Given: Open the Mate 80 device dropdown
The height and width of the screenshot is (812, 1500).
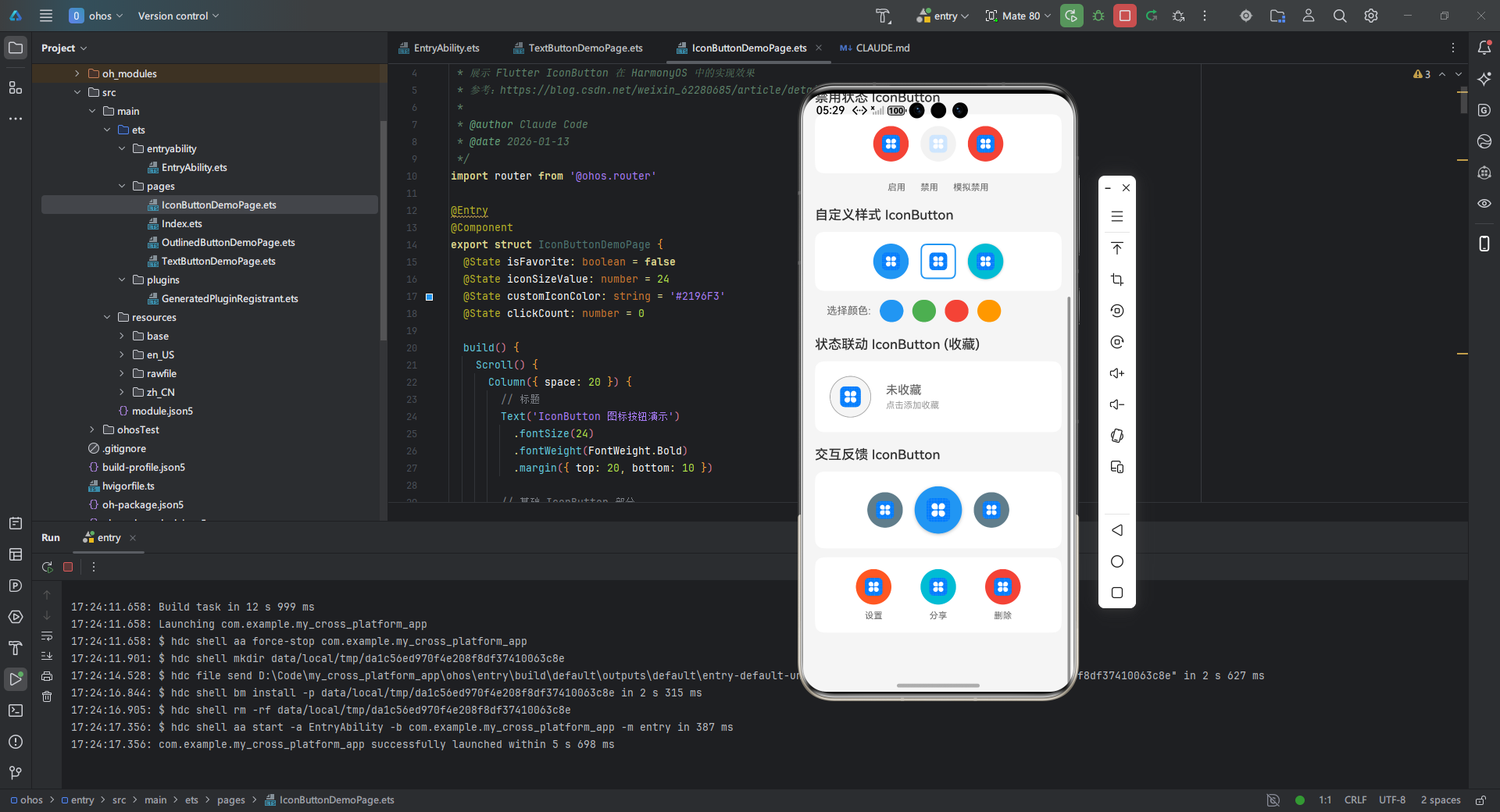Looking at the screenshot, I should pos(1019,16).
